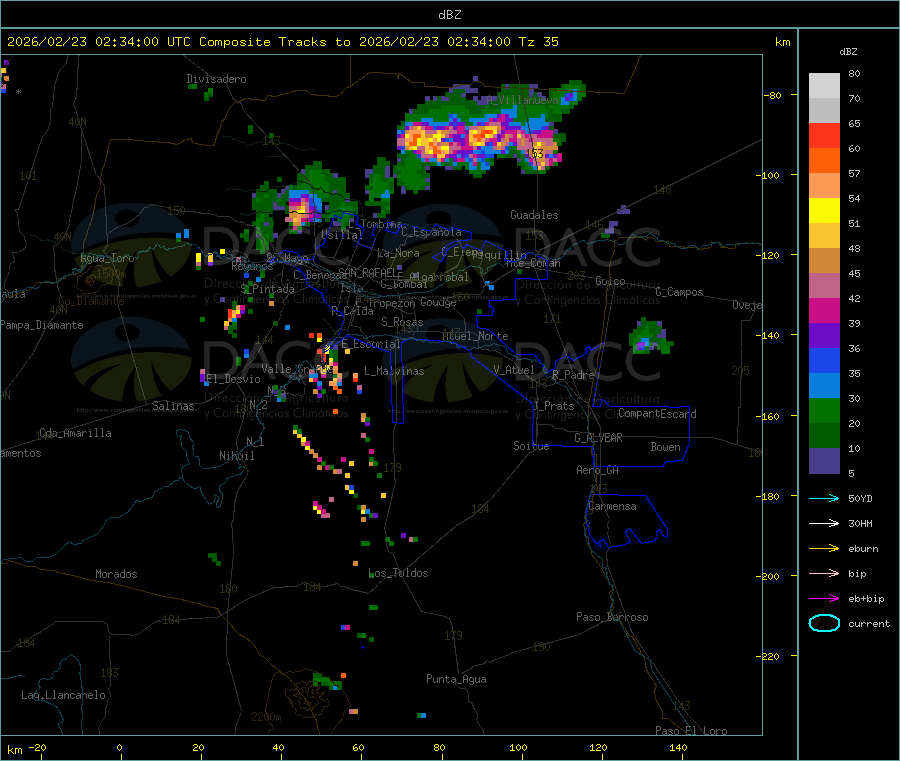This screenshot has height=761, width=900.
Task: Click the '100' km tick on the bottom axis
Action: pos(518,747)
